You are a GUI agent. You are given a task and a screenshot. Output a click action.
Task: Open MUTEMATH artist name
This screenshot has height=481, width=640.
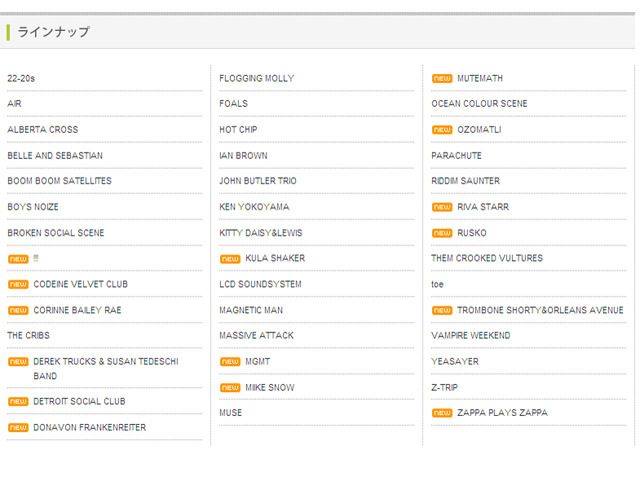[x=480, y=78]
